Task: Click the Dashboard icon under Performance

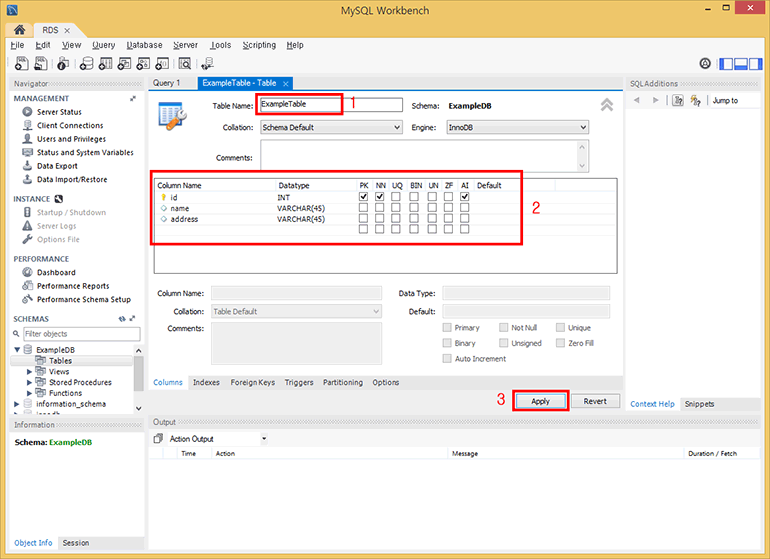Action: coord(28,272)
